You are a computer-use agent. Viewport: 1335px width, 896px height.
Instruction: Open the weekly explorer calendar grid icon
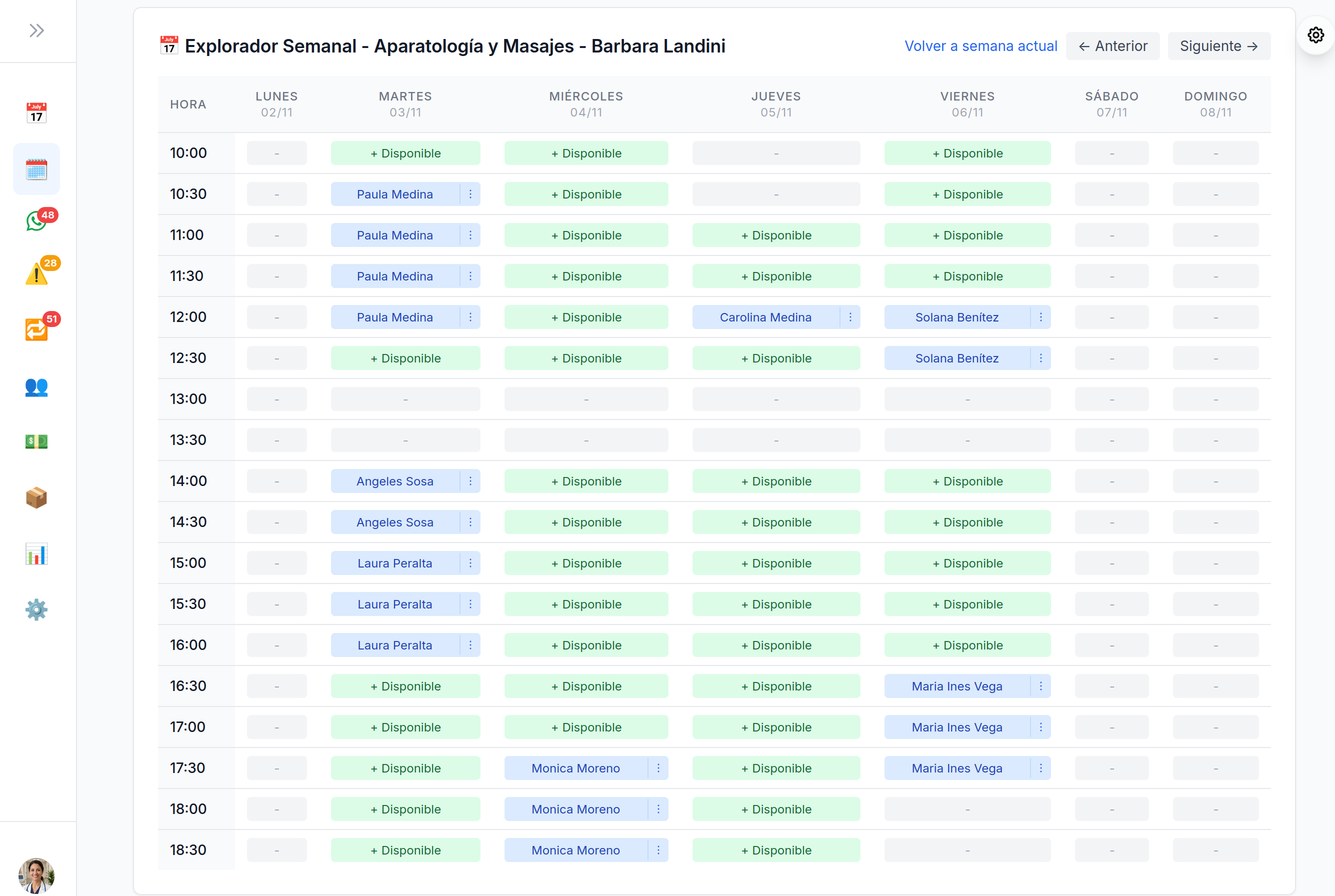click(36, 169)
